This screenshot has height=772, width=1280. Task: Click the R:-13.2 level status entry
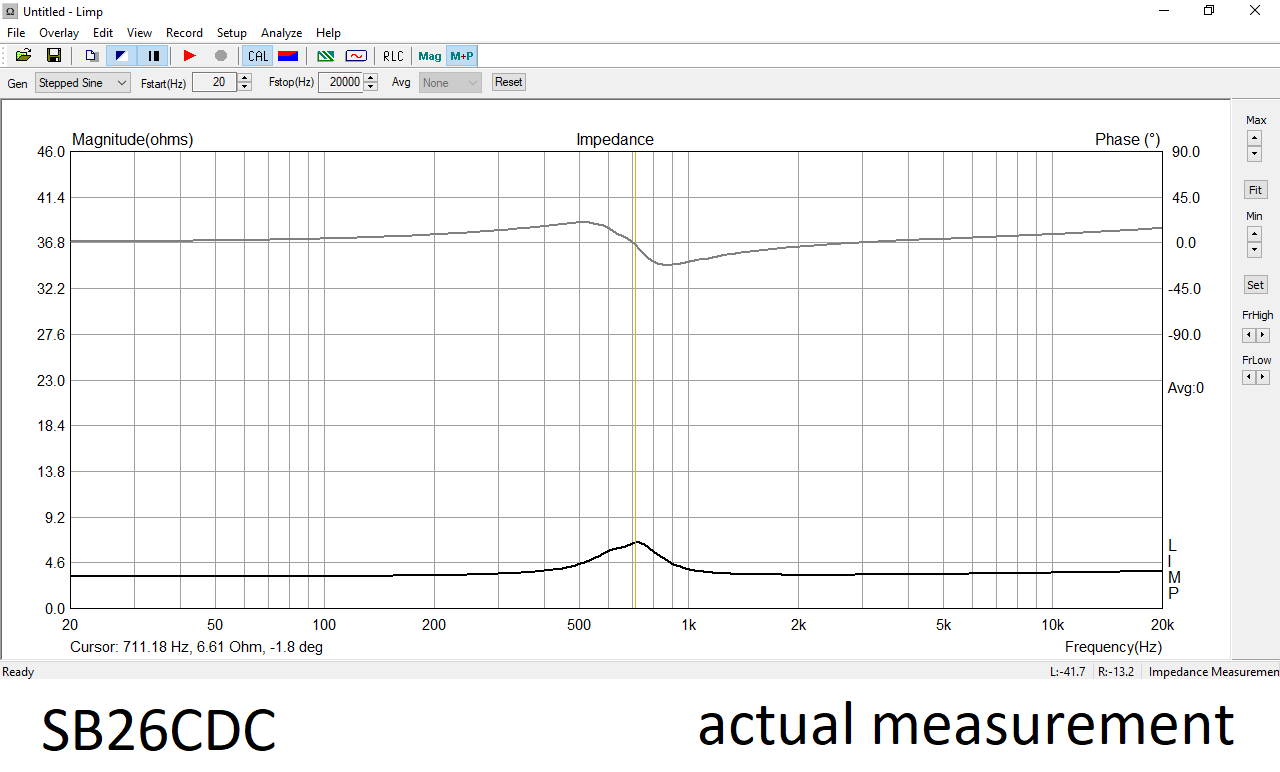(1116, 672)
